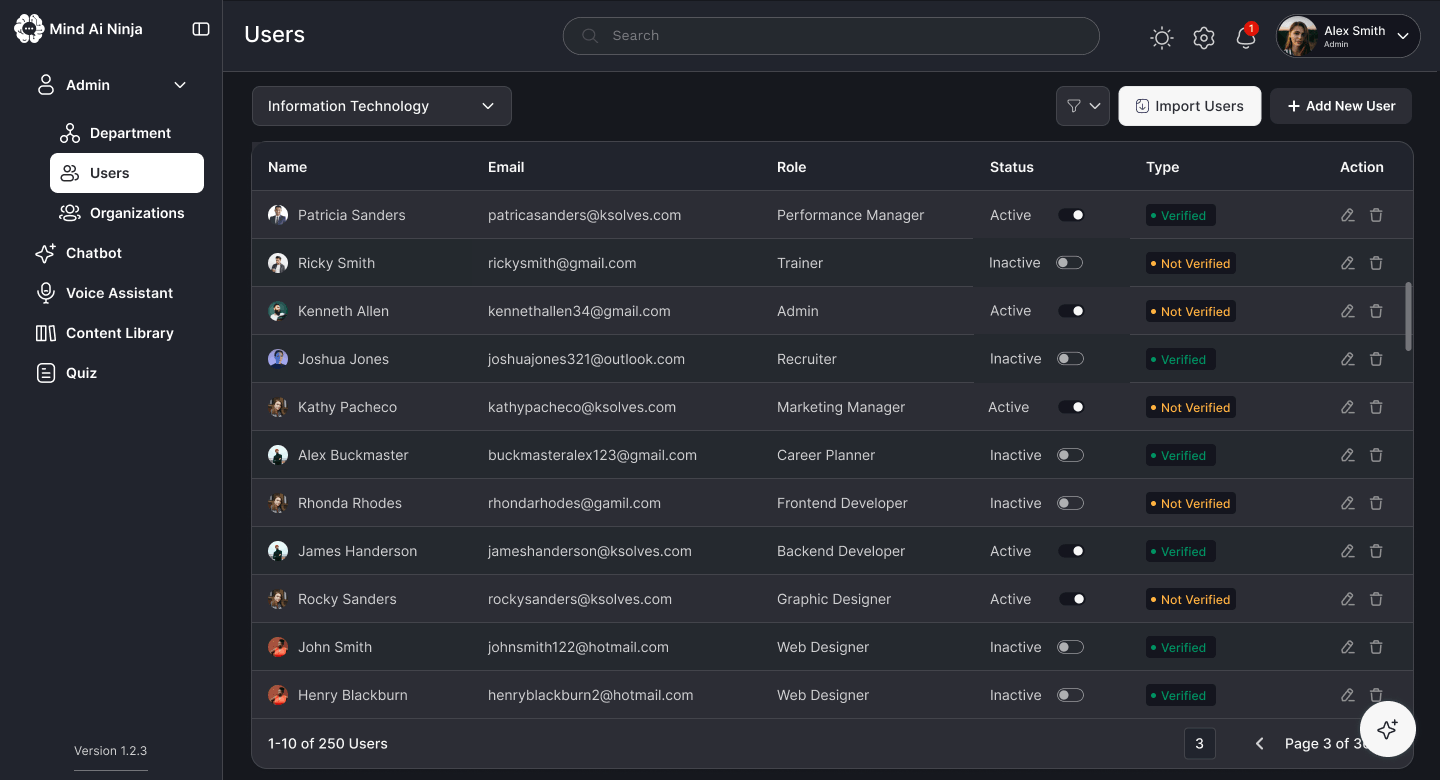This screenshot has width=1440, height=780.
Task: Edit John Smith user
Action: pos(1348,647)
